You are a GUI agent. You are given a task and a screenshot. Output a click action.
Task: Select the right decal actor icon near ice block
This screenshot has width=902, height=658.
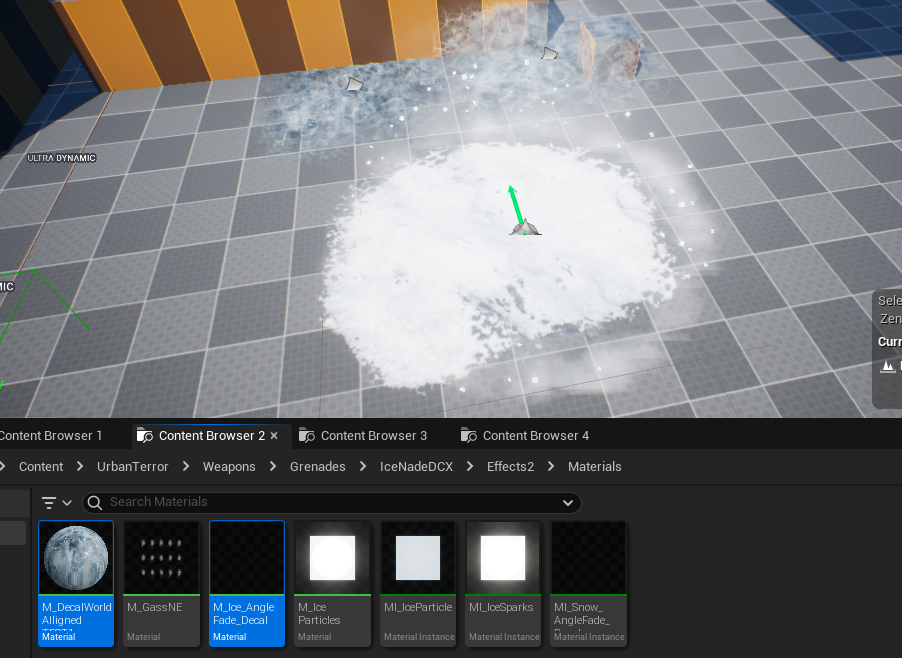tap(549, 53)
